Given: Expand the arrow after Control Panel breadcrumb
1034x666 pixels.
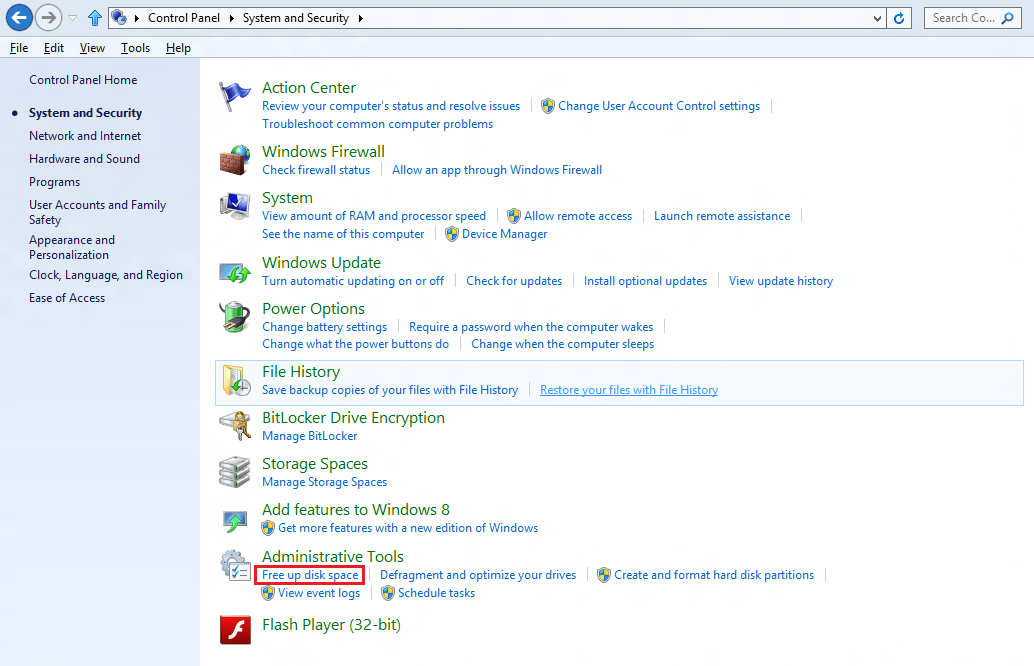Looking at the screenshot, I should point(231,18).
